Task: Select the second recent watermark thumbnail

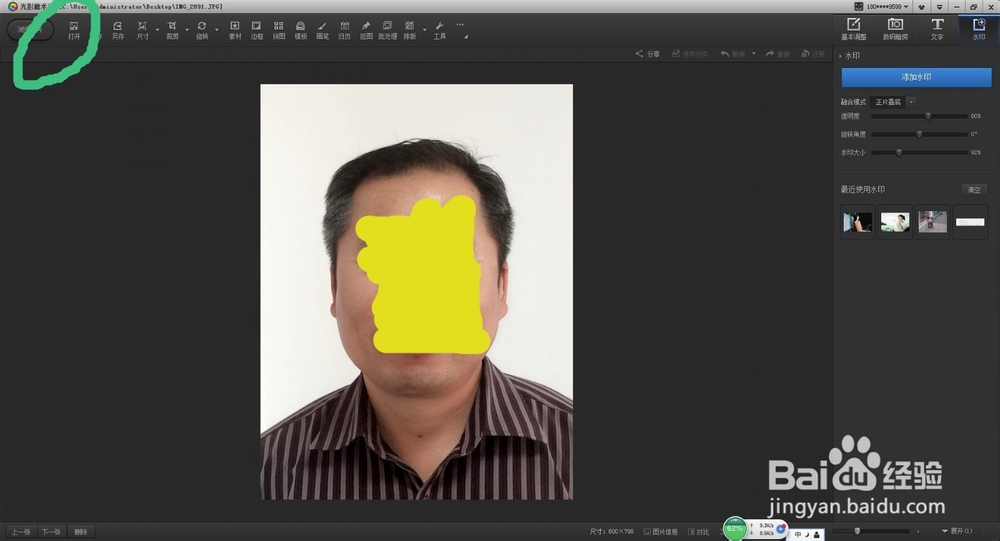Action: (895, 222)
